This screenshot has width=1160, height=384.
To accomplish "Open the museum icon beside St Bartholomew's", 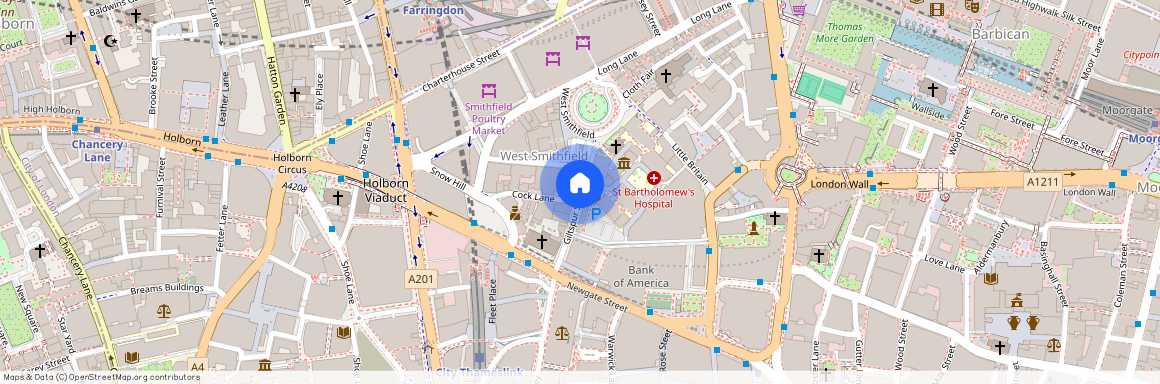I will coord(624,163).
